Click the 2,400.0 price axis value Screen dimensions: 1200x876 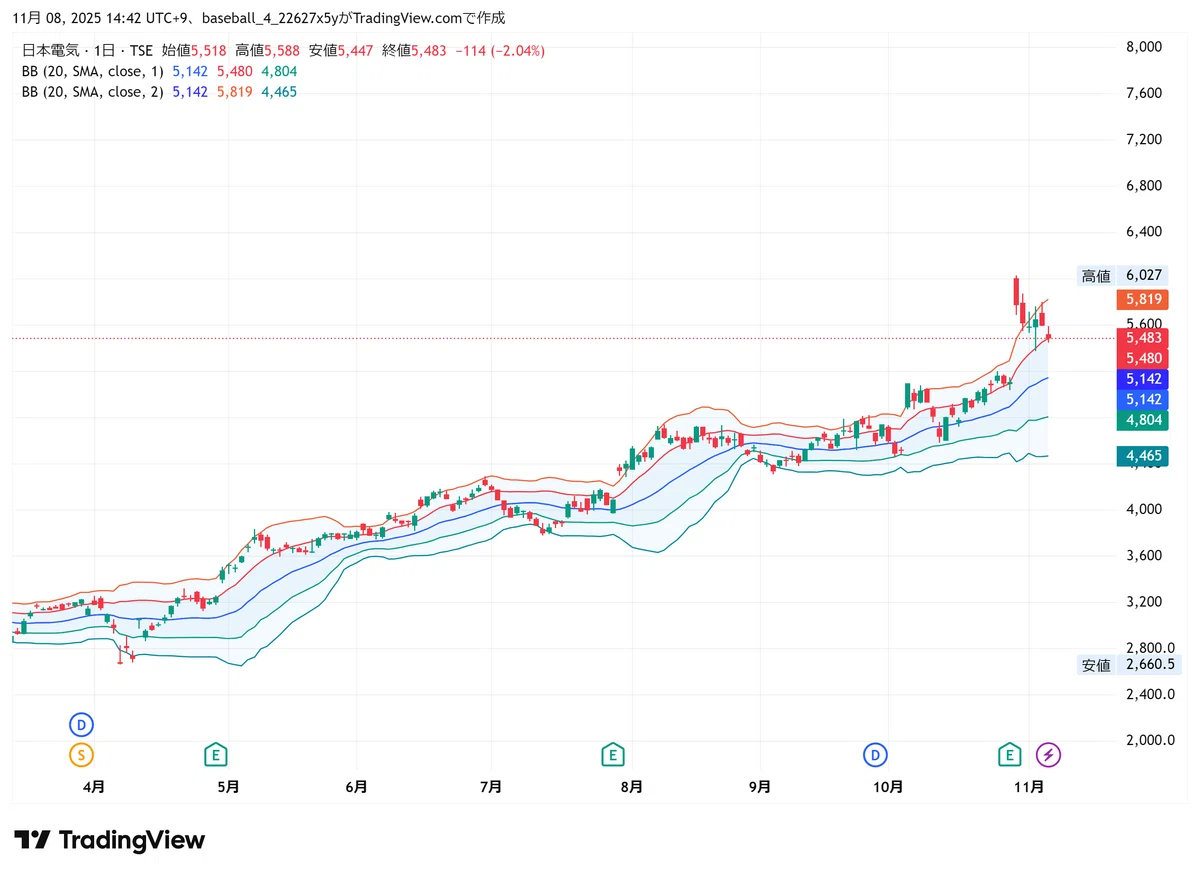[1149, 695]
